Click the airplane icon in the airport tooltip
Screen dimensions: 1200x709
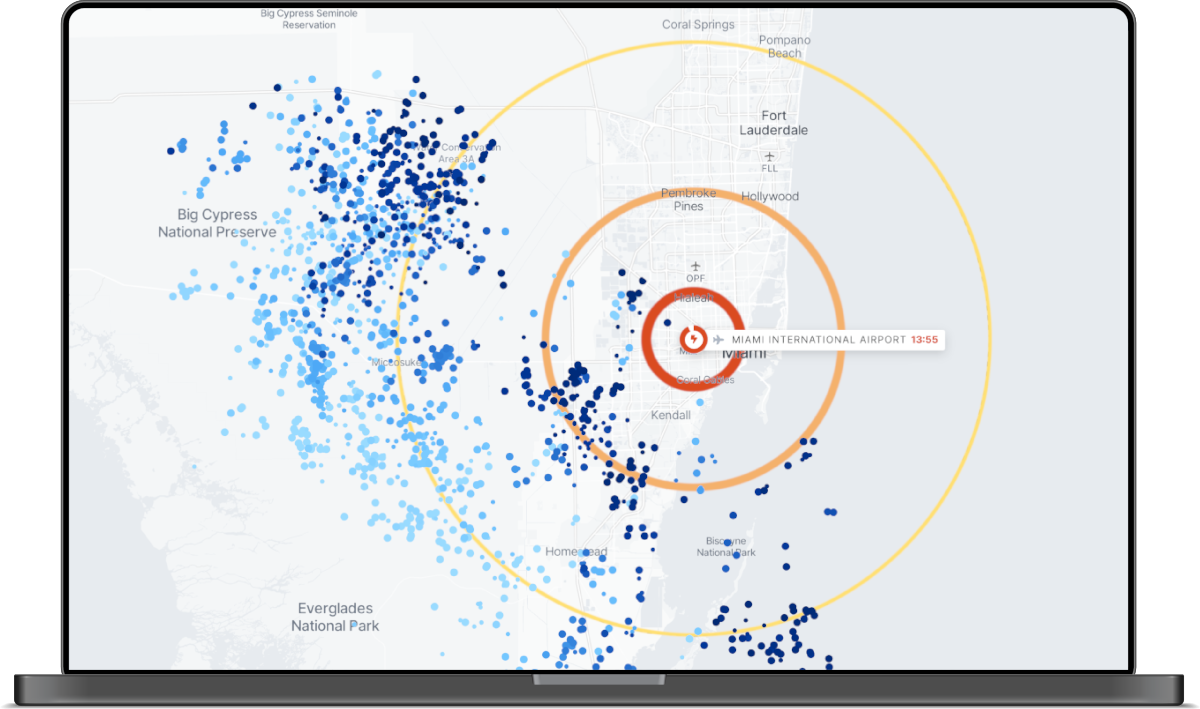[x=719, y=340]
